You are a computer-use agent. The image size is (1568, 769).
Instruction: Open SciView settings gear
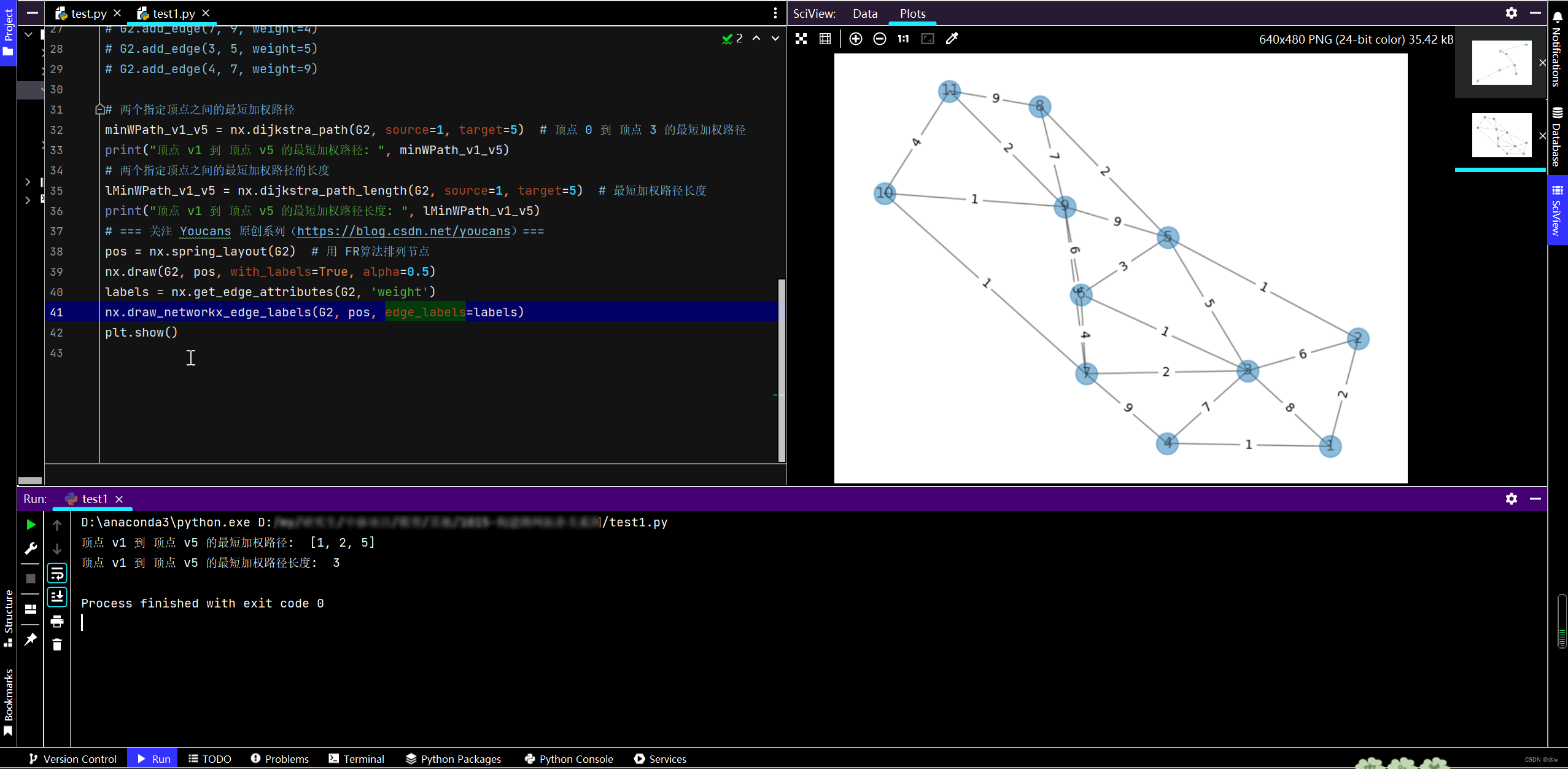click(1512, 13)
